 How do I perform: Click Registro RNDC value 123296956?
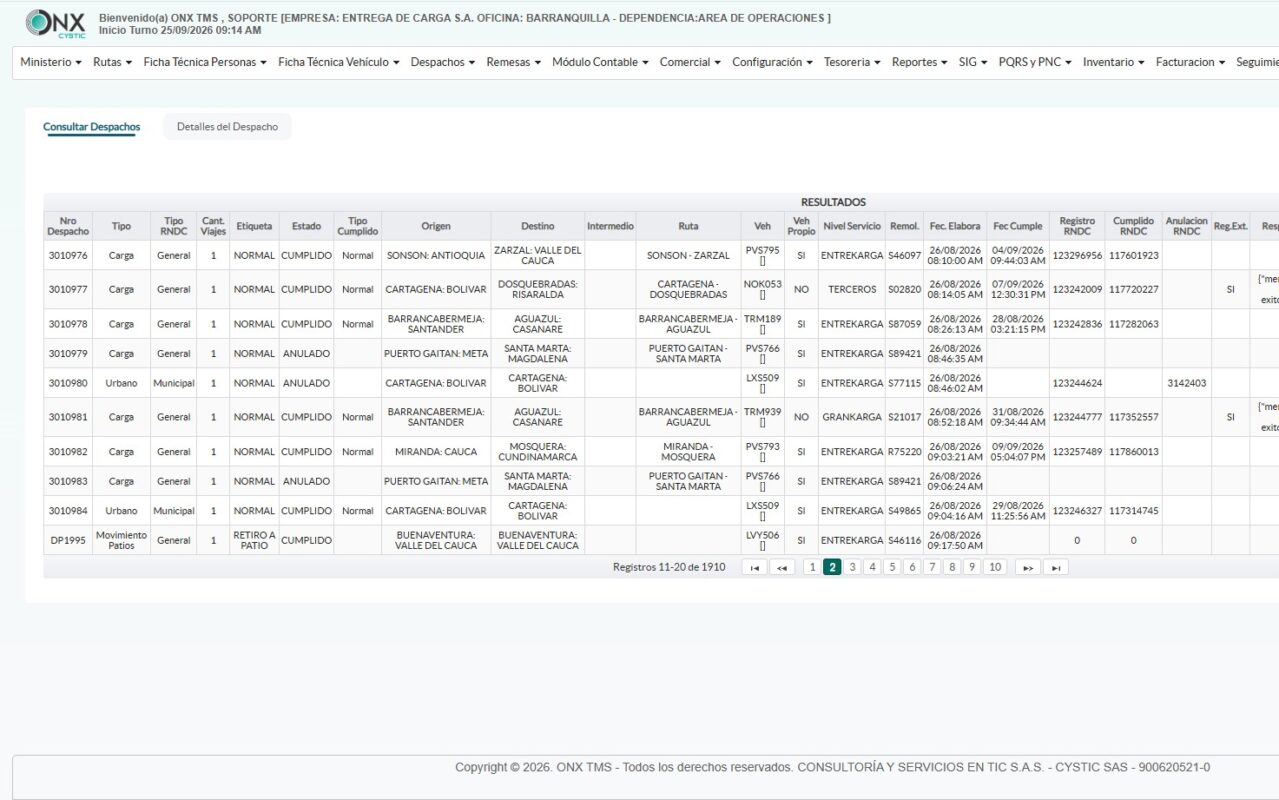click(1077, 255)
